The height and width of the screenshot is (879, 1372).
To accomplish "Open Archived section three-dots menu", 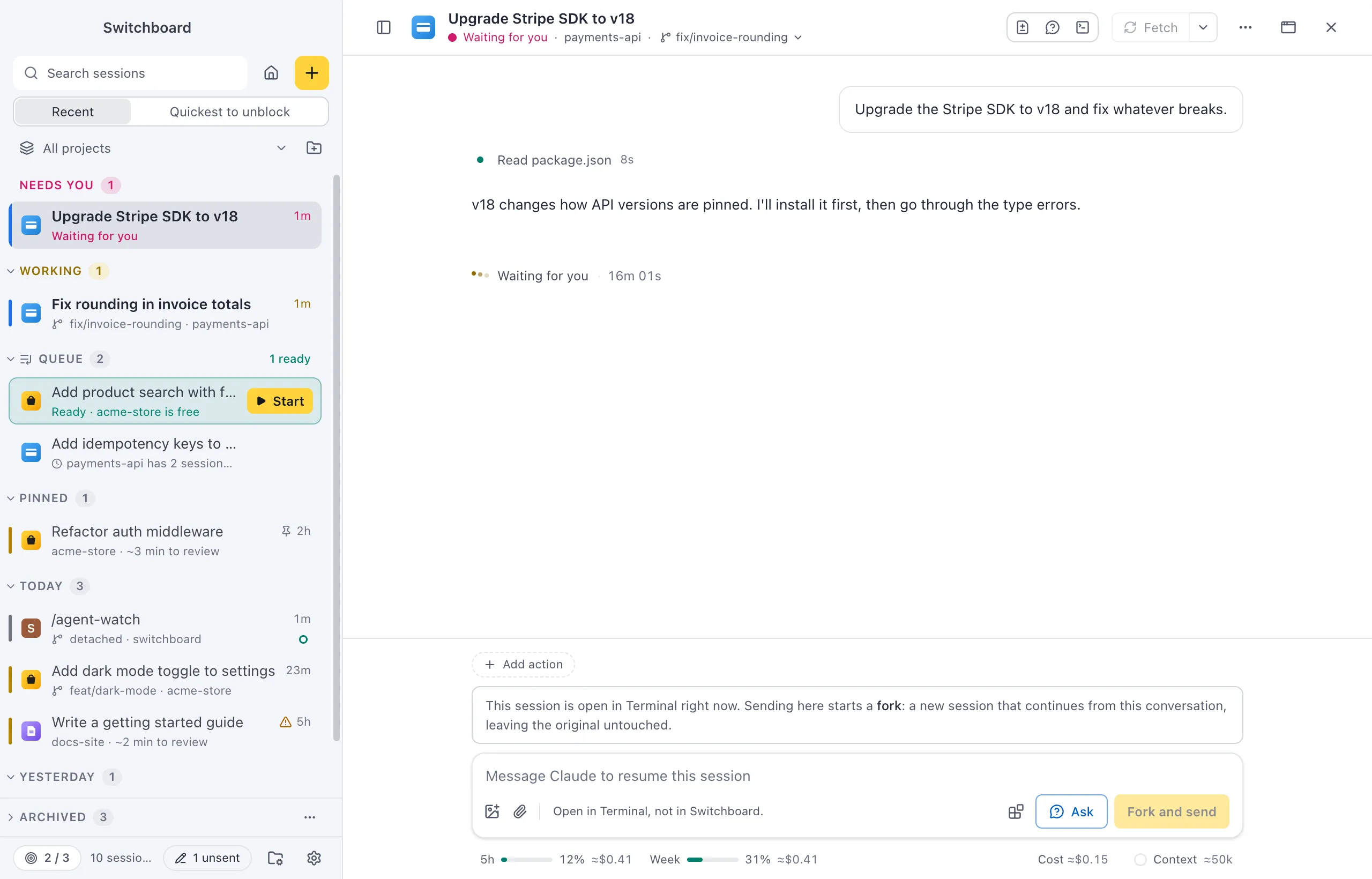I will tap(310, 817).
